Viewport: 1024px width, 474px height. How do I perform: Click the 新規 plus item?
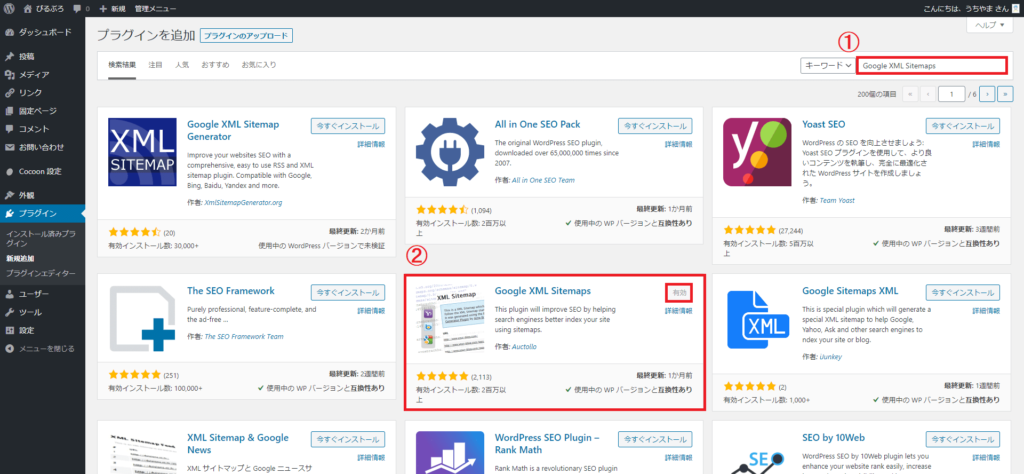[x=112, y=8]
